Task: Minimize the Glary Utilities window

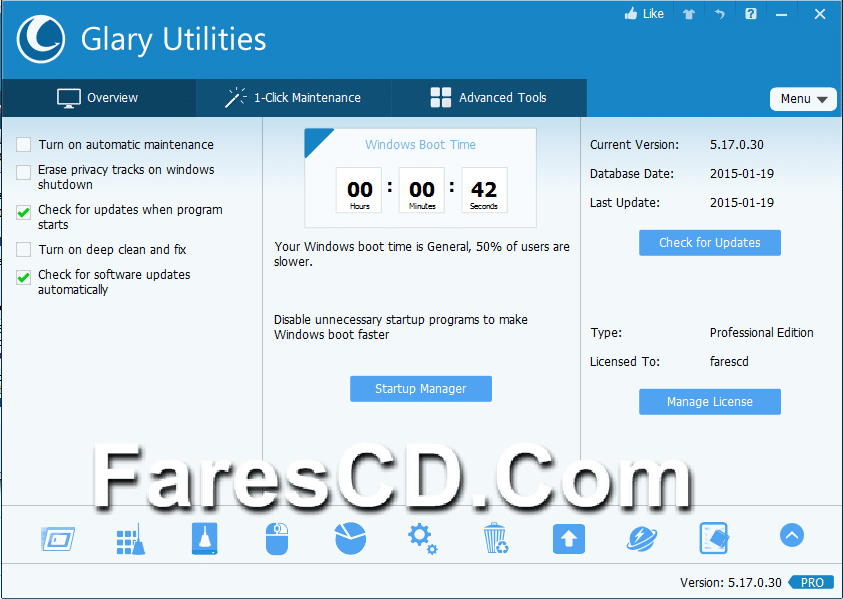Action: (781, 15)
